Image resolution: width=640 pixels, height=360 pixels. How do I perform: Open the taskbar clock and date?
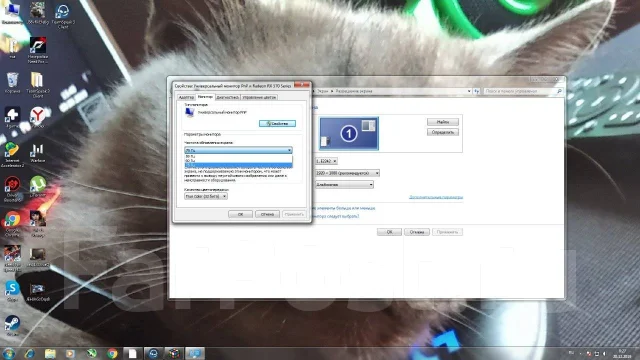pos(622,353)
